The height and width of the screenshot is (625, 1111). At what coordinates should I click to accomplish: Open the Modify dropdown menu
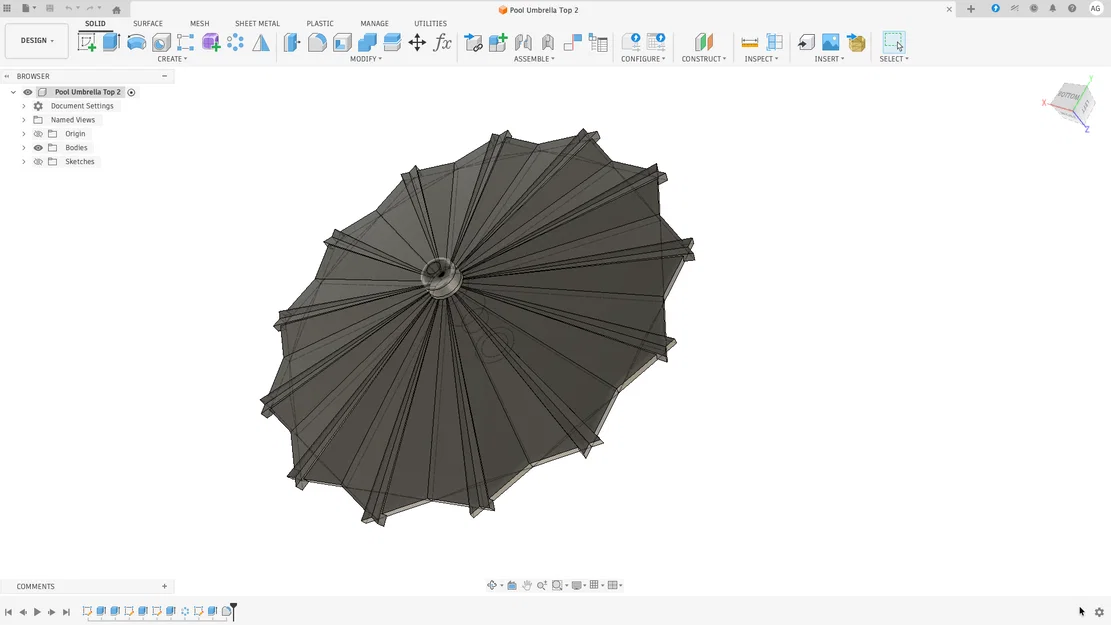pyautogui.click(x=366, y=59)
